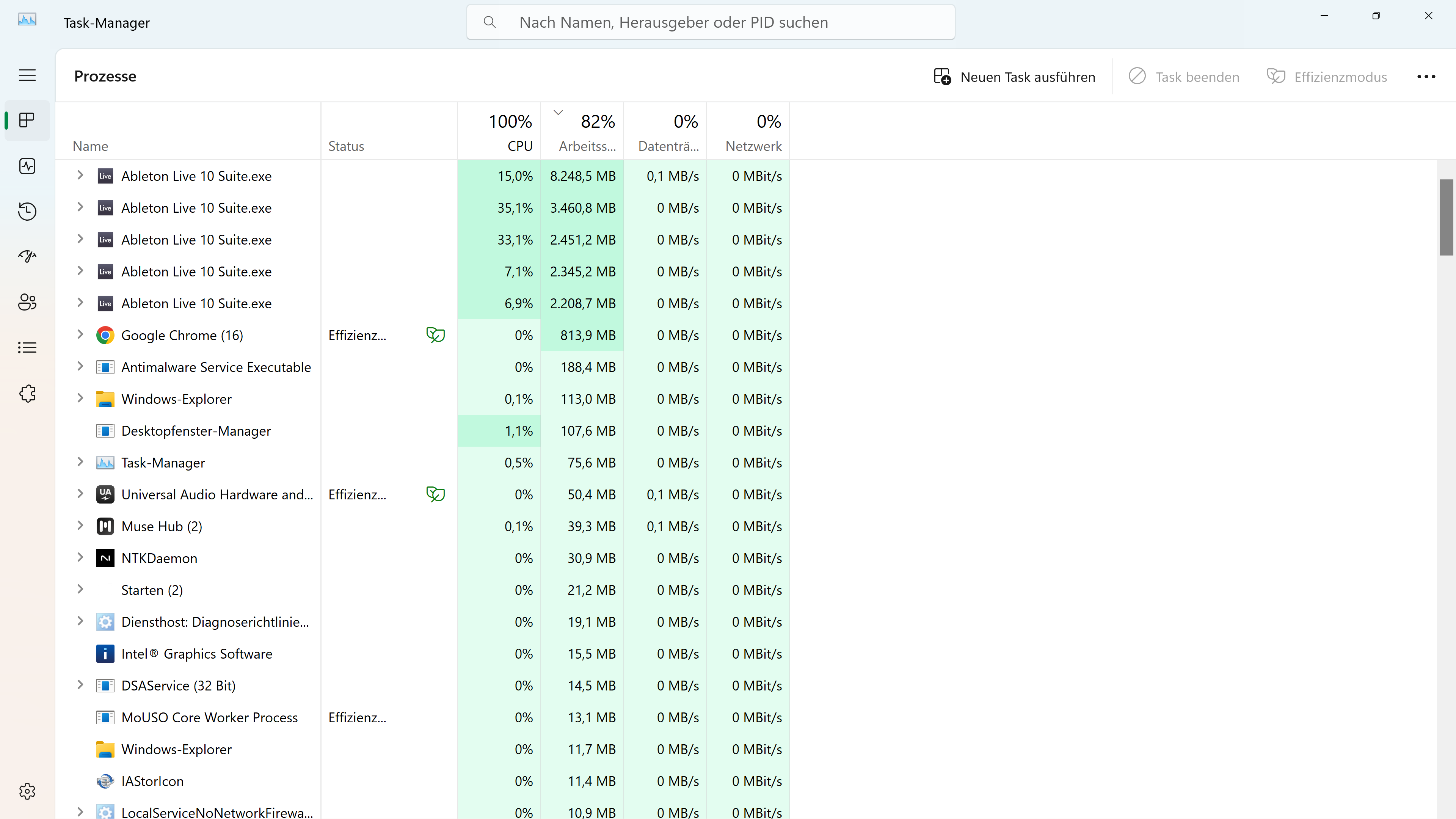
Task: Expand the Ableton Live row using 35,1% CPU
Action: 80,207
